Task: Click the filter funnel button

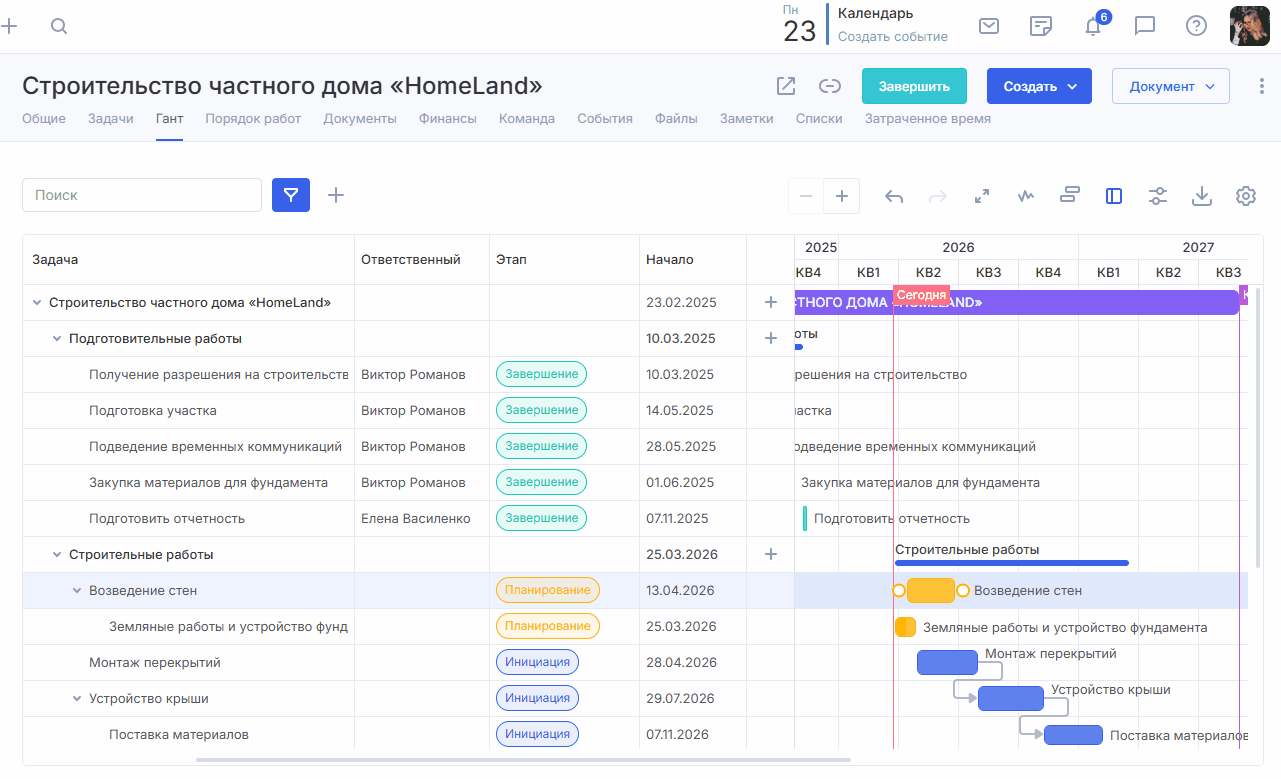Action: coord(291,195)
